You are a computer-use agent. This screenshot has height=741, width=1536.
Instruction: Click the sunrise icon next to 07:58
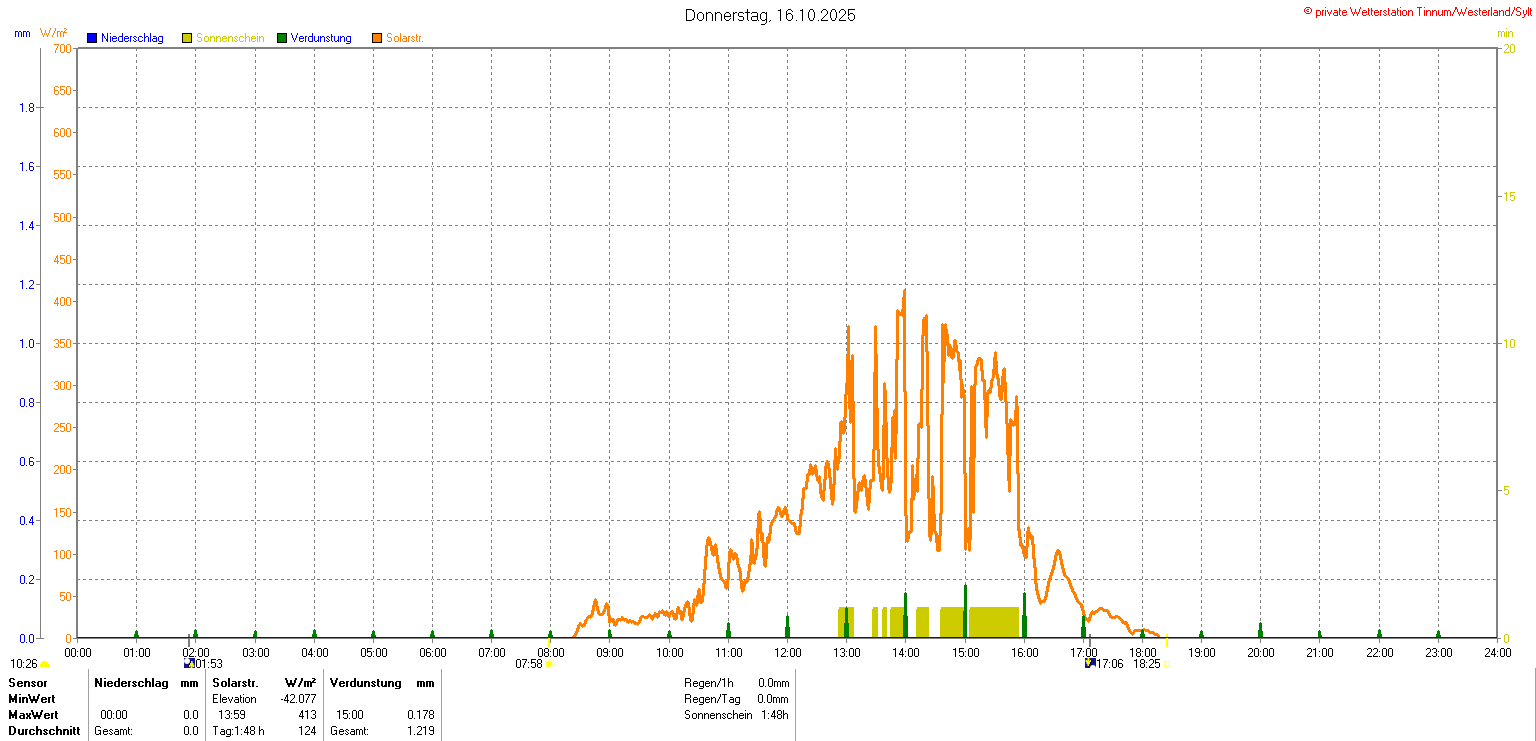549,664
